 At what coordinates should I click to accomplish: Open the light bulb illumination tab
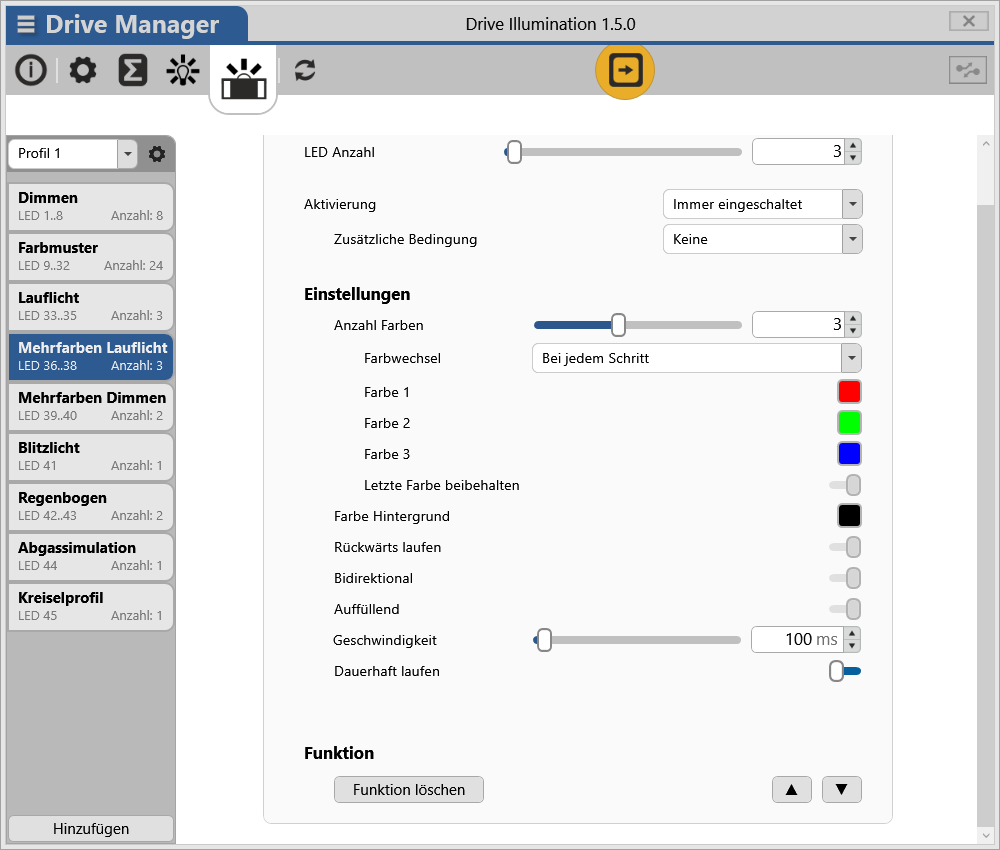(x=183, y=70)
